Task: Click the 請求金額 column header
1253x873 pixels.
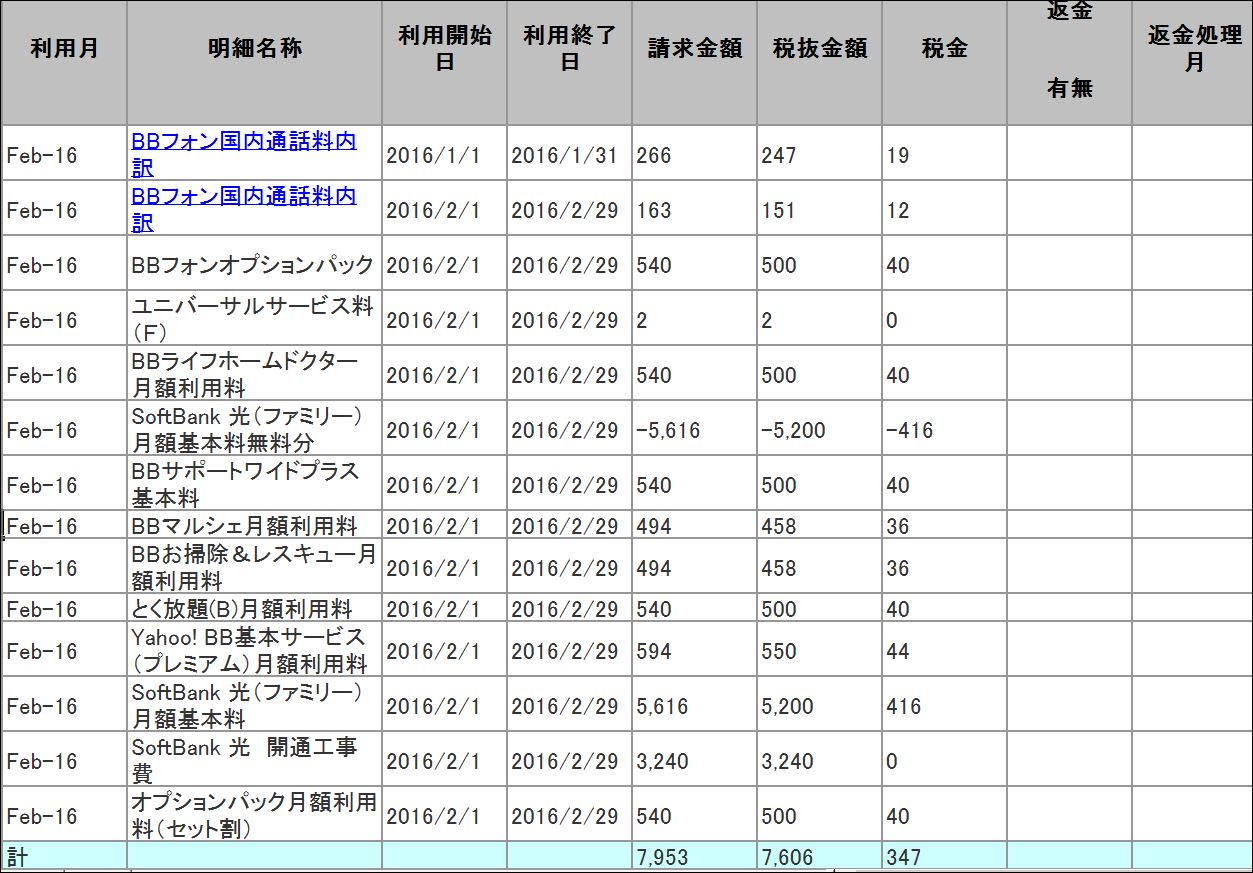Action: tap(694, 50)
